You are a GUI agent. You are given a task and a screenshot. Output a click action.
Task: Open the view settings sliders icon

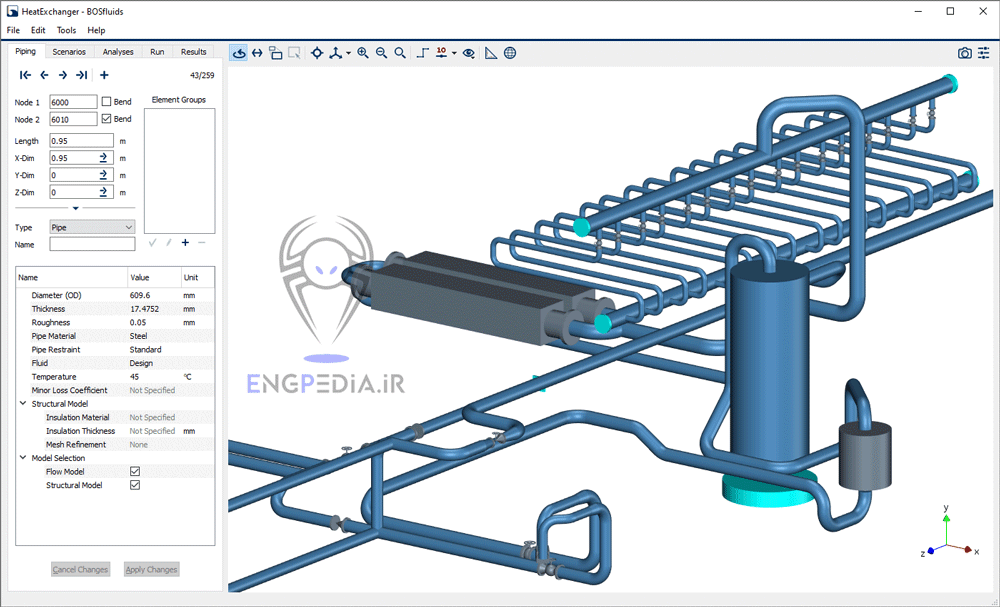(441, 53)
